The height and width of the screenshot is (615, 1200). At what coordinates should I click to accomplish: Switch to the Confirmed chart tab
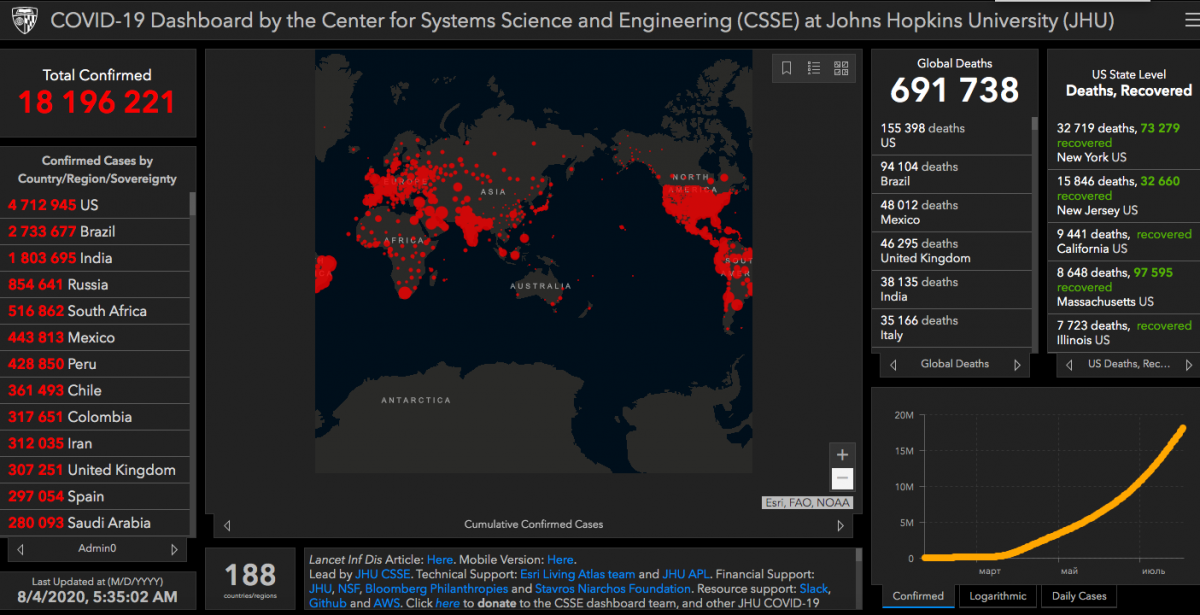[x=918, y=596]
